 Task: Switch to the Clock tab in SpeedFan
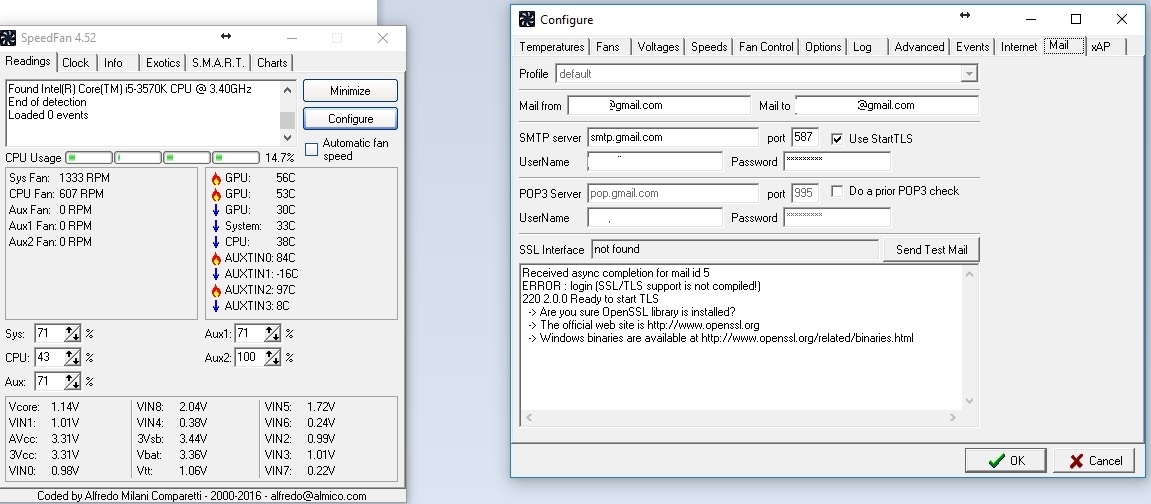[76, 62]
